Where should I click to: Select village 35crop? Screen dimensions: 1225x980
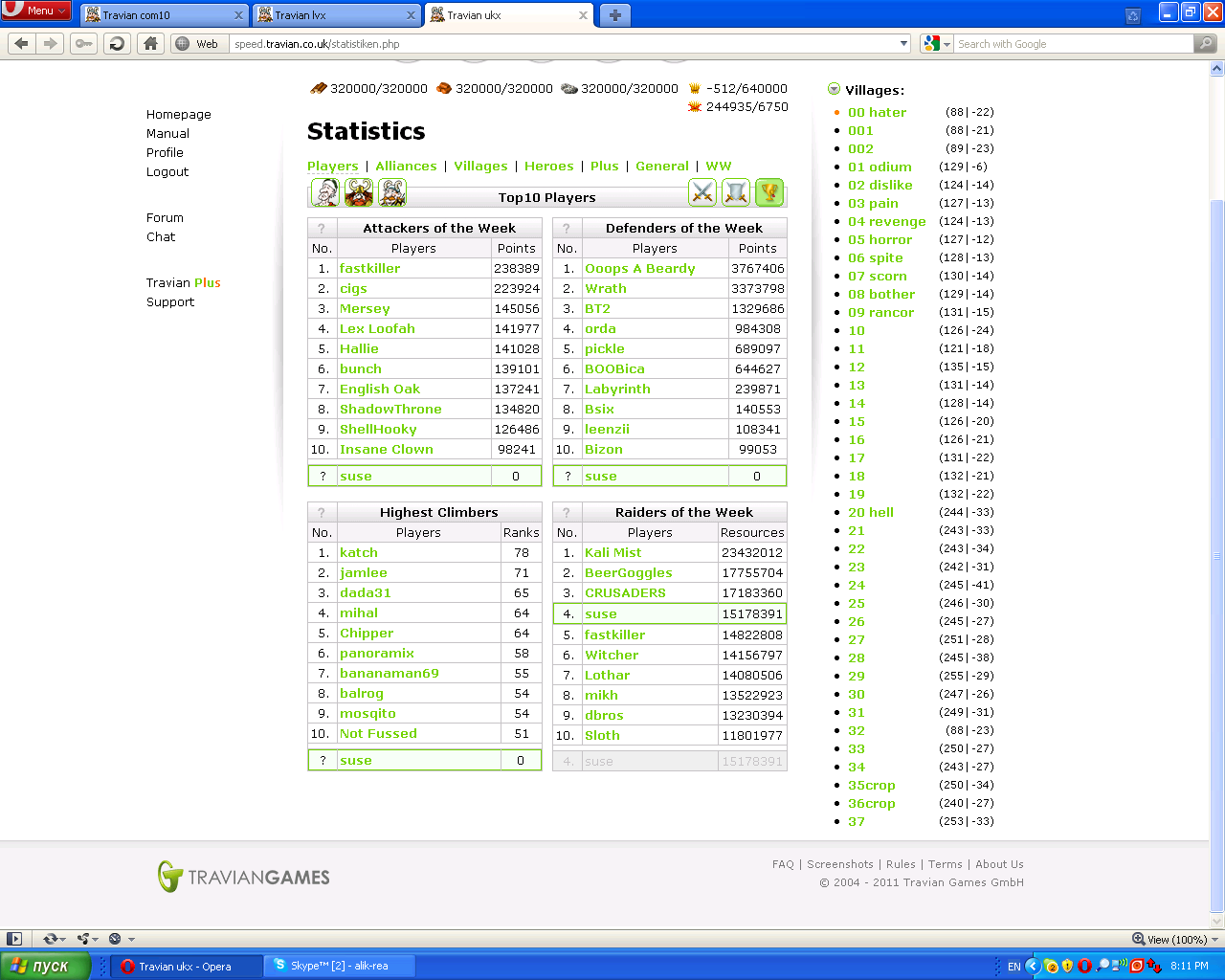[x=872, y=785]
